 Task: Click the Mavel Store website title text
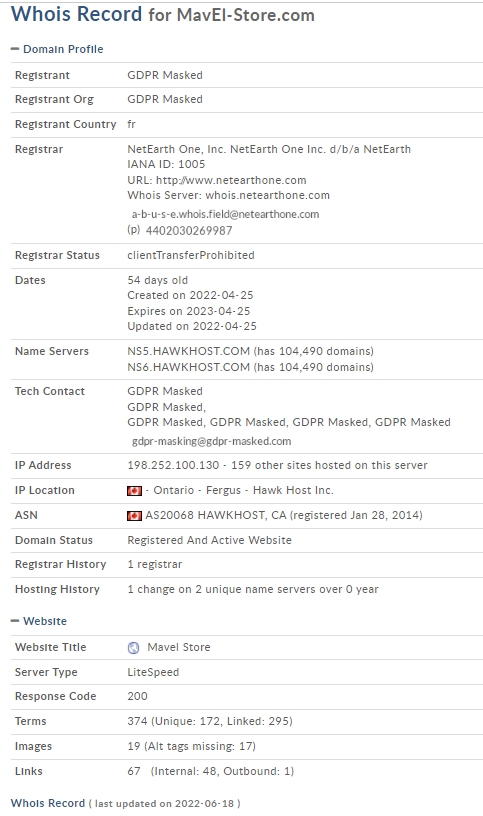179,647
